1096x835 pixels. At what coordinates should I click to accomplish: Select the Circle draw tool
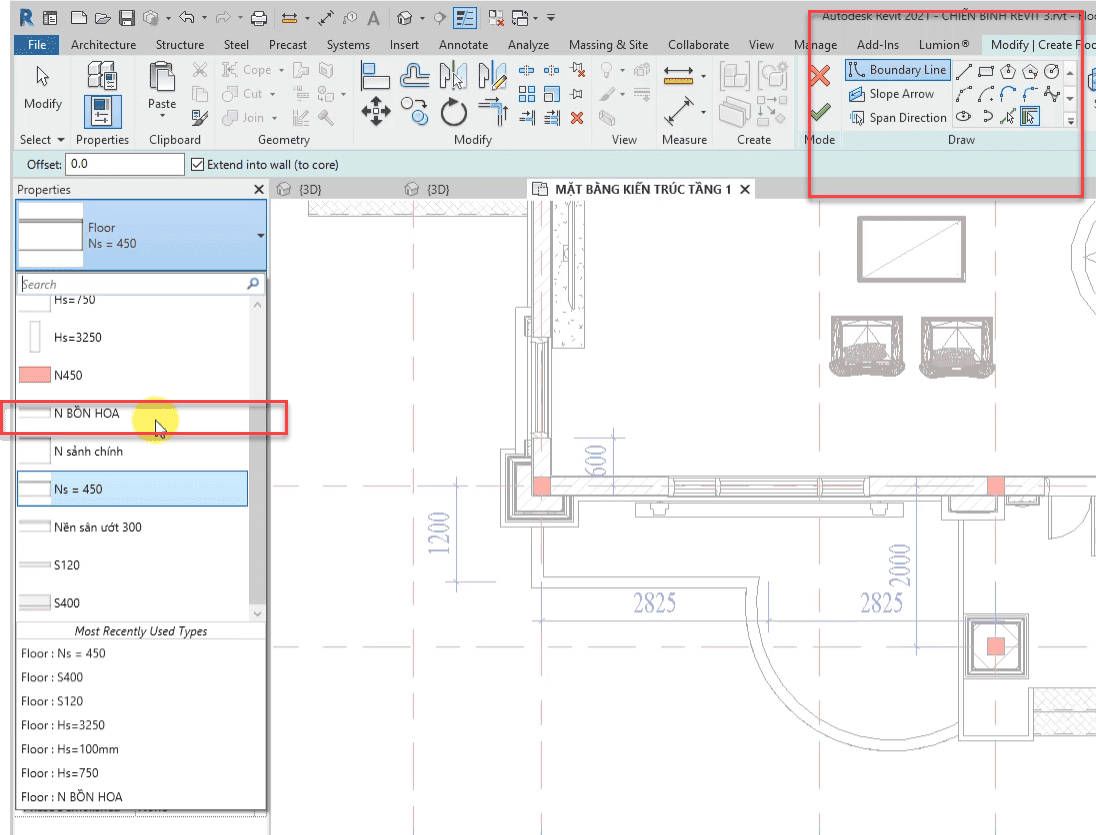coord(1052,71)
